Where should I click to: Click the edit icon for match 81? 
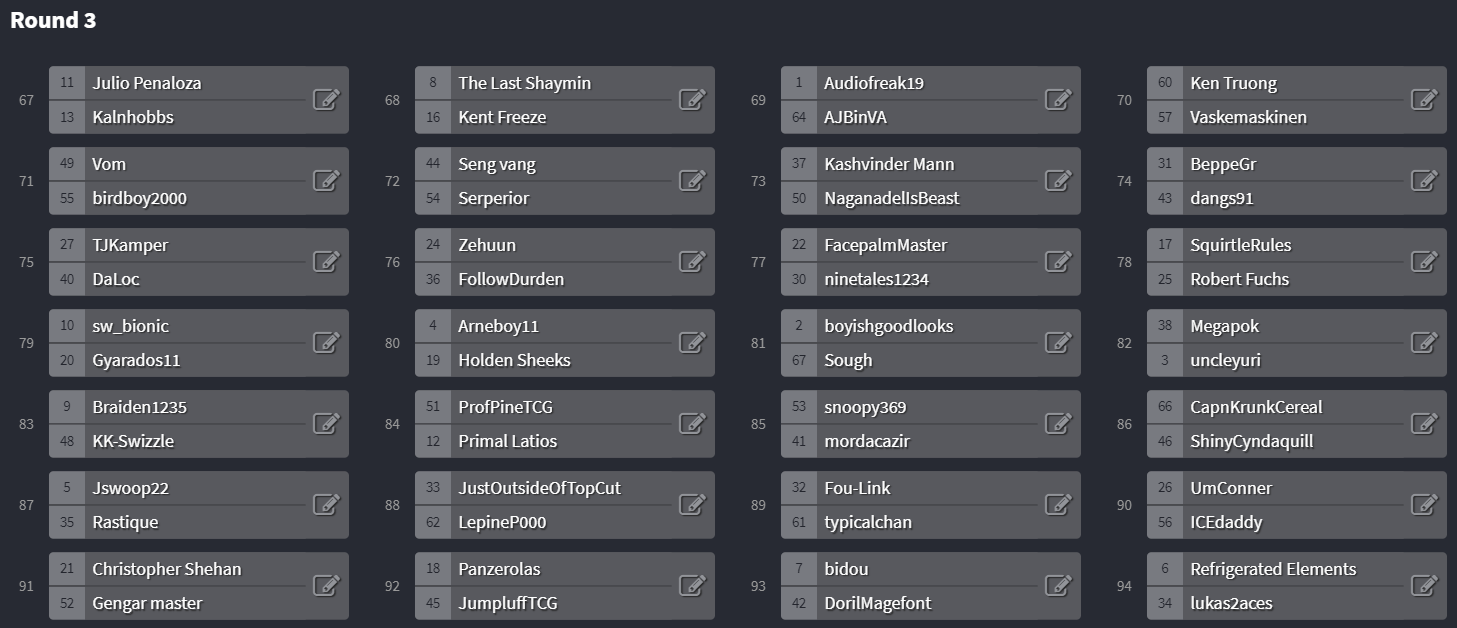click(1058, 342)
